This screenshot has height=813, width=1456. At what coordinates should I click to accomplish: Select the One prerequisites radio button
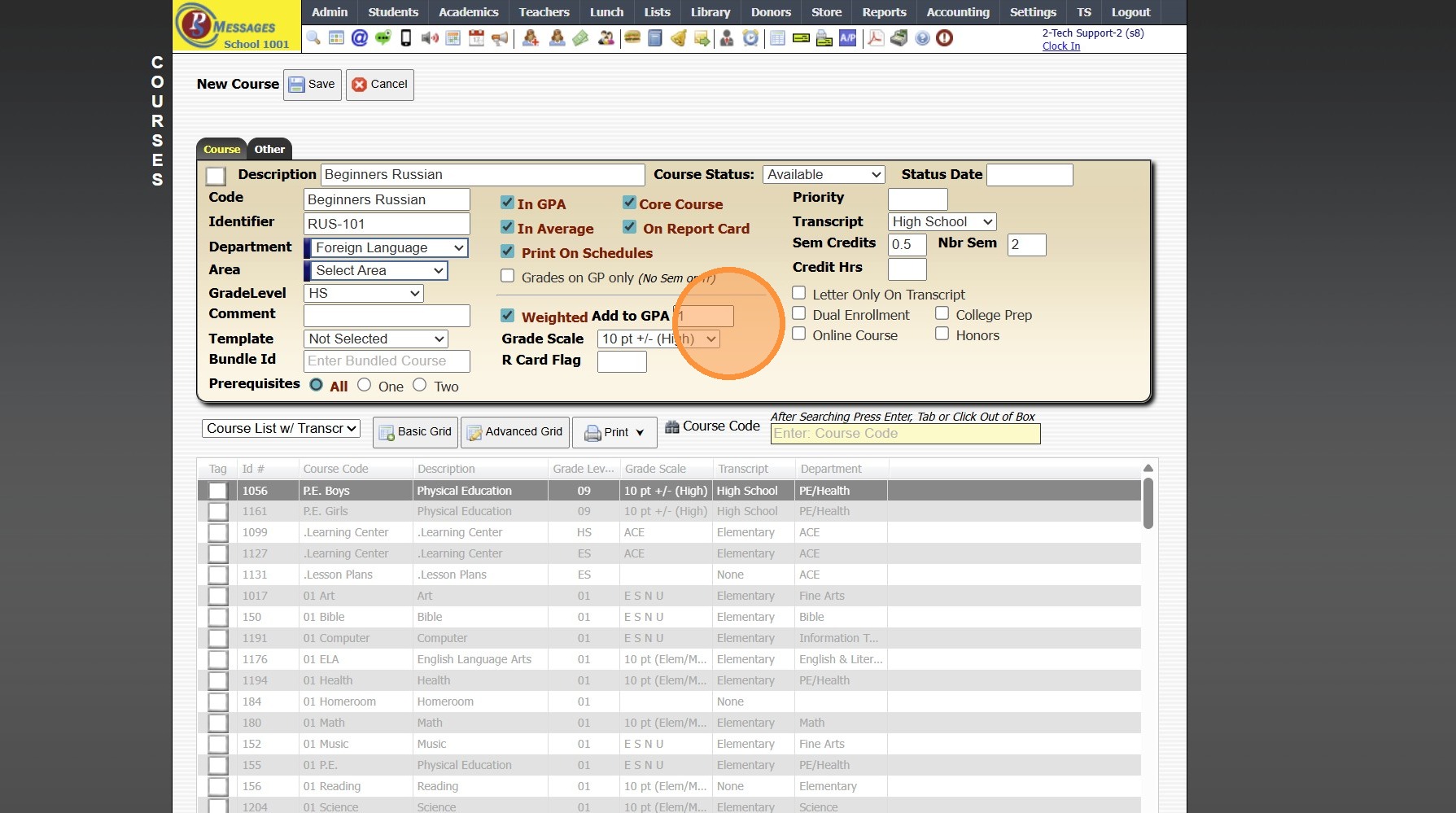pyautogui.click(x=365, y=385)
